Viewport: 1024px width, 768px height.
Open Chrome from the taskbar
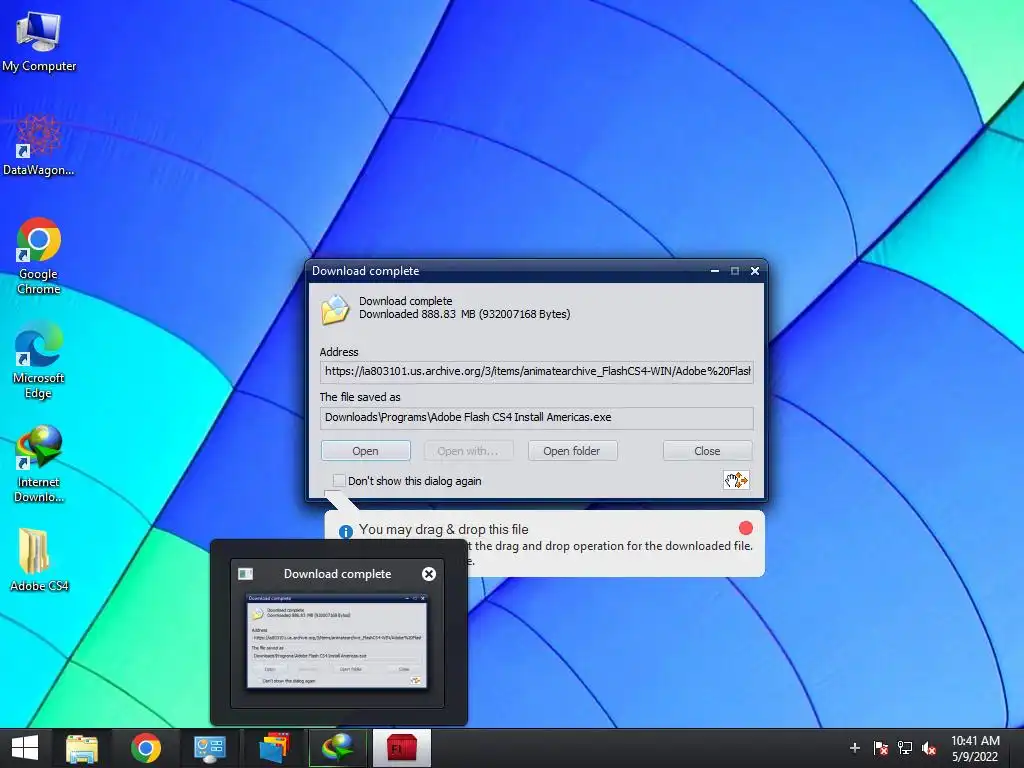(146, 748)
